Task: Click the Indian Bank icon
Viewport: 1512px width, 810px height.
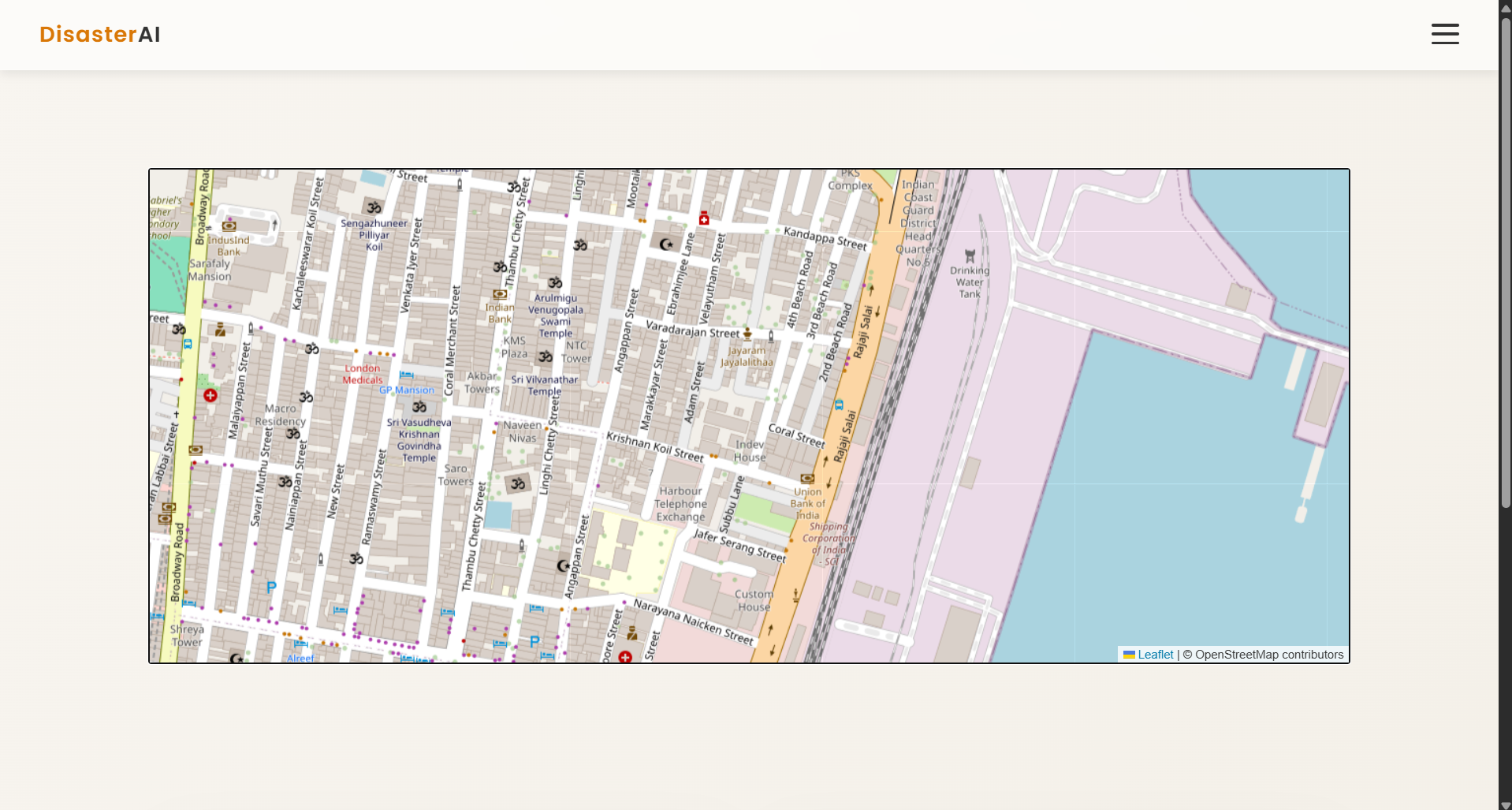Action: click(500, 294)
